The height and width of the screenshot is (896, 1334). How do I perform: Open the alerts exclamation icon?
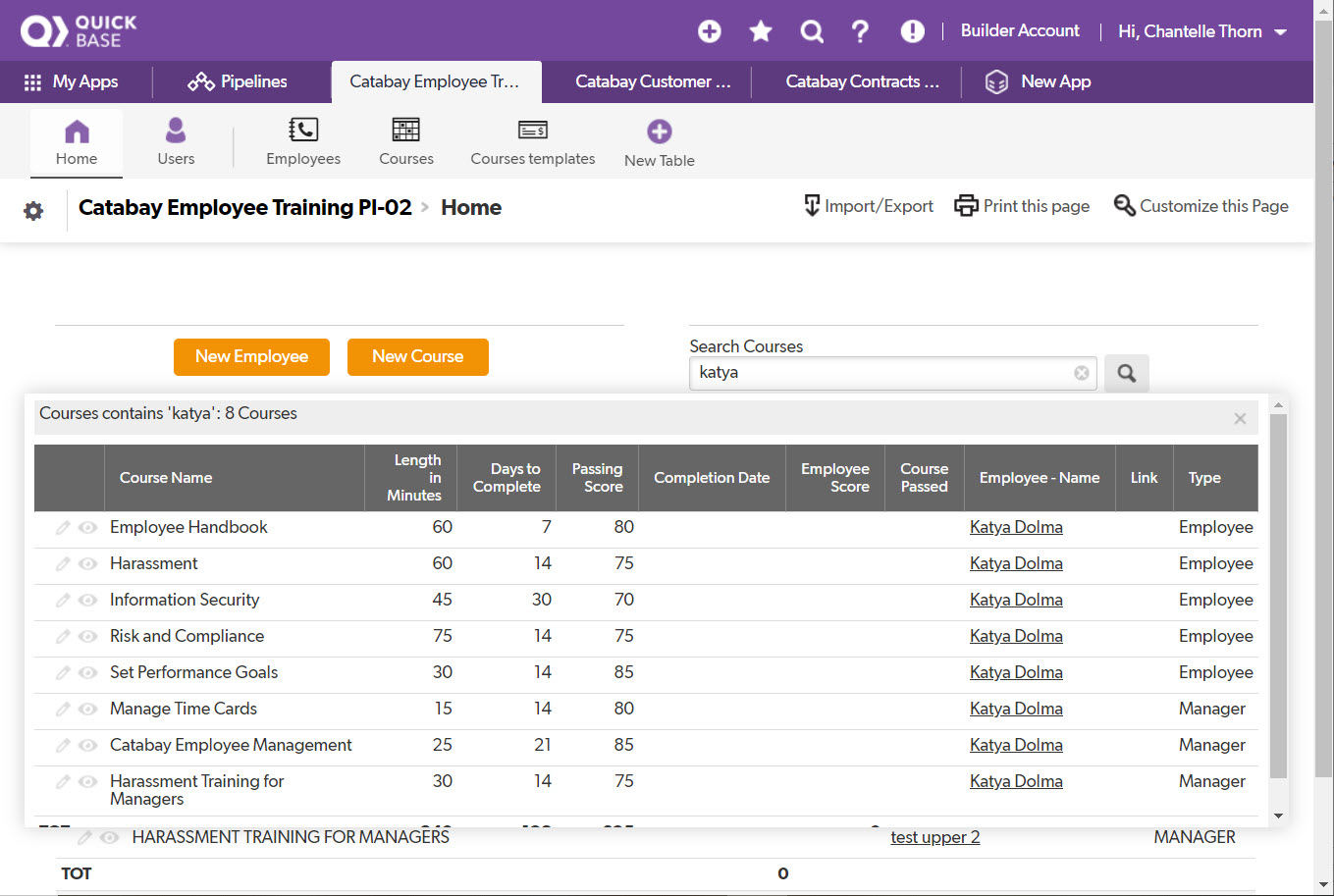(x=912, y=31)
